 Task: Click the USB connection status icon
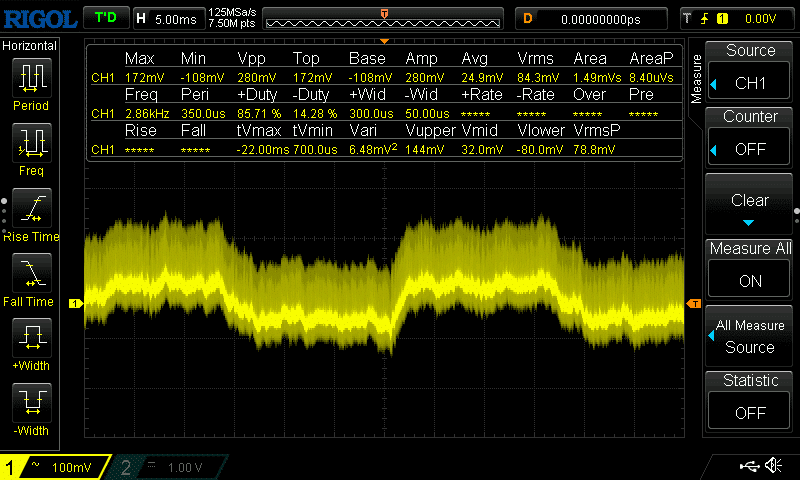tap(748, 465)
